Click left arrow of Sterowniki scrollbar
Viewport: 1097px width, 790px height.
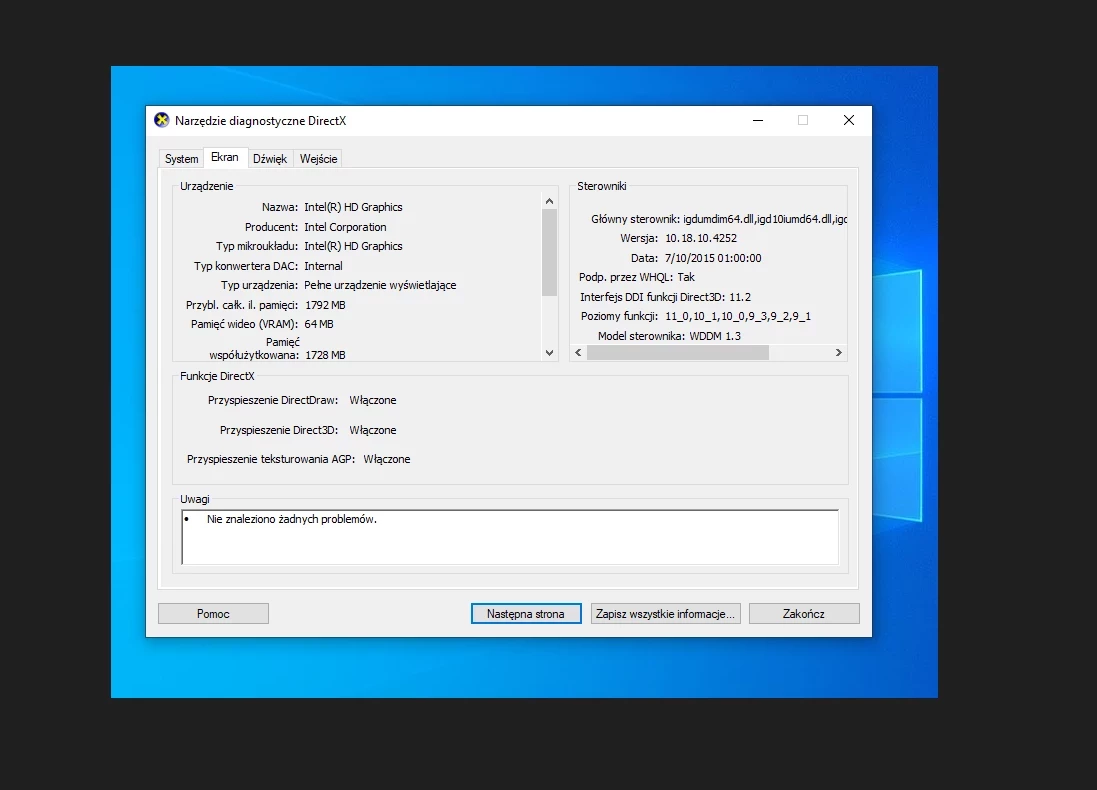578,352
